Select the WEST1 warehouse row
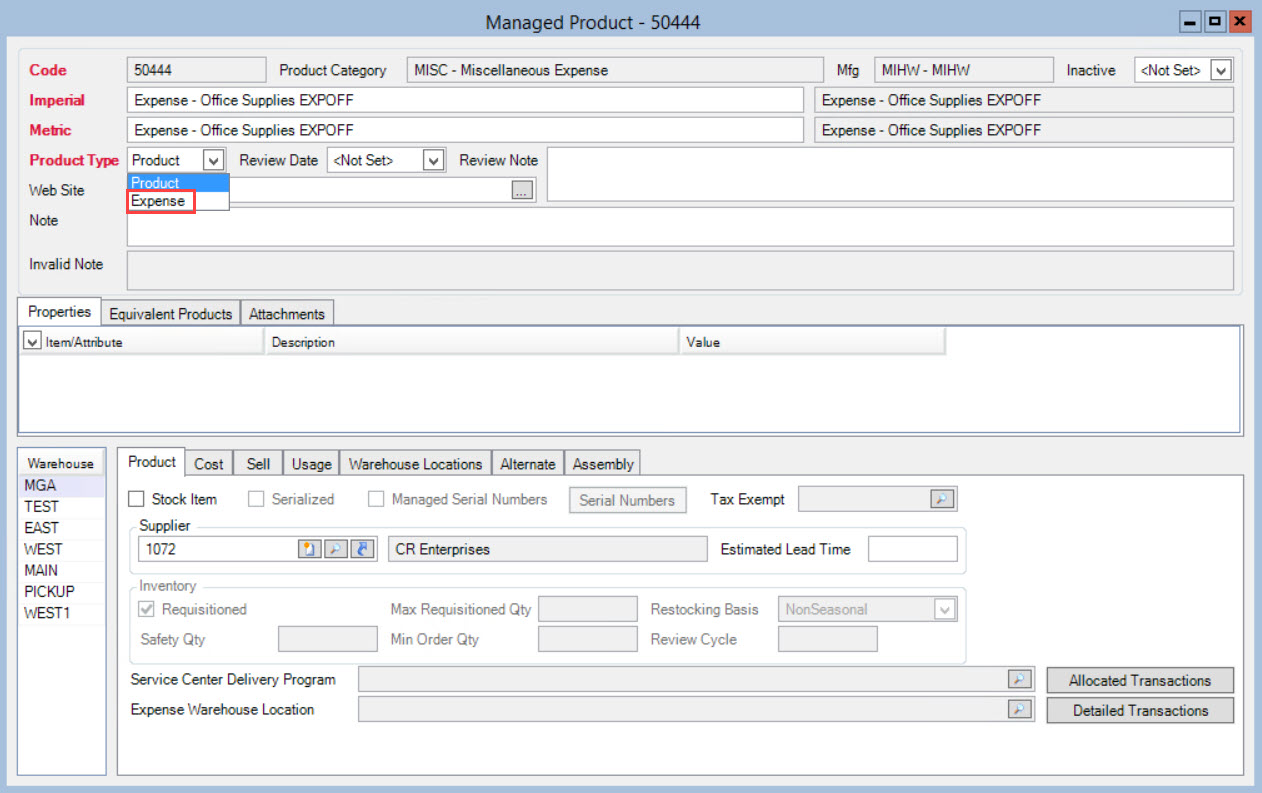The image size is (1262, 793). click(61, 613)
